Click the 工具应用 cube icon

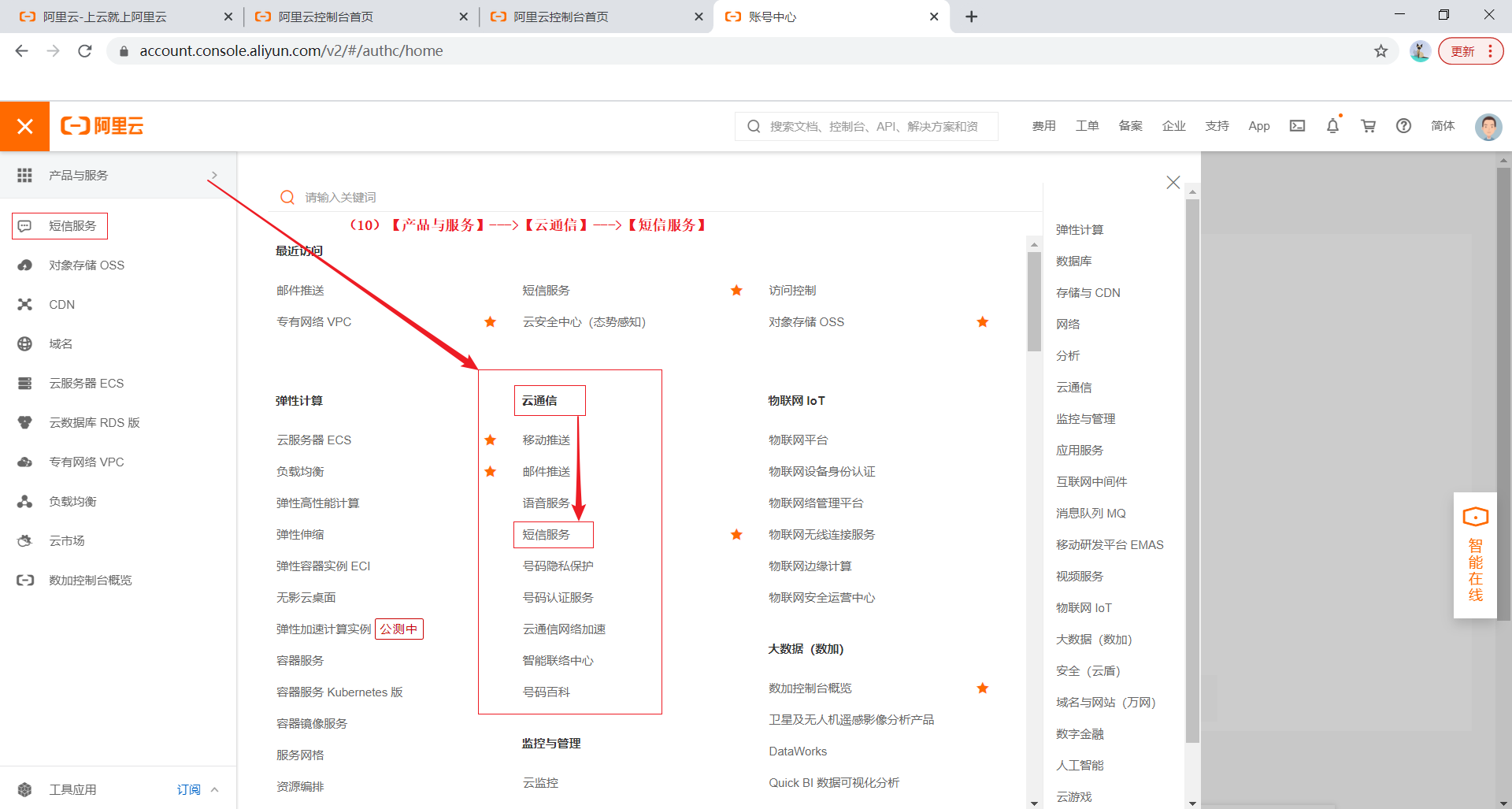(24, 789)
